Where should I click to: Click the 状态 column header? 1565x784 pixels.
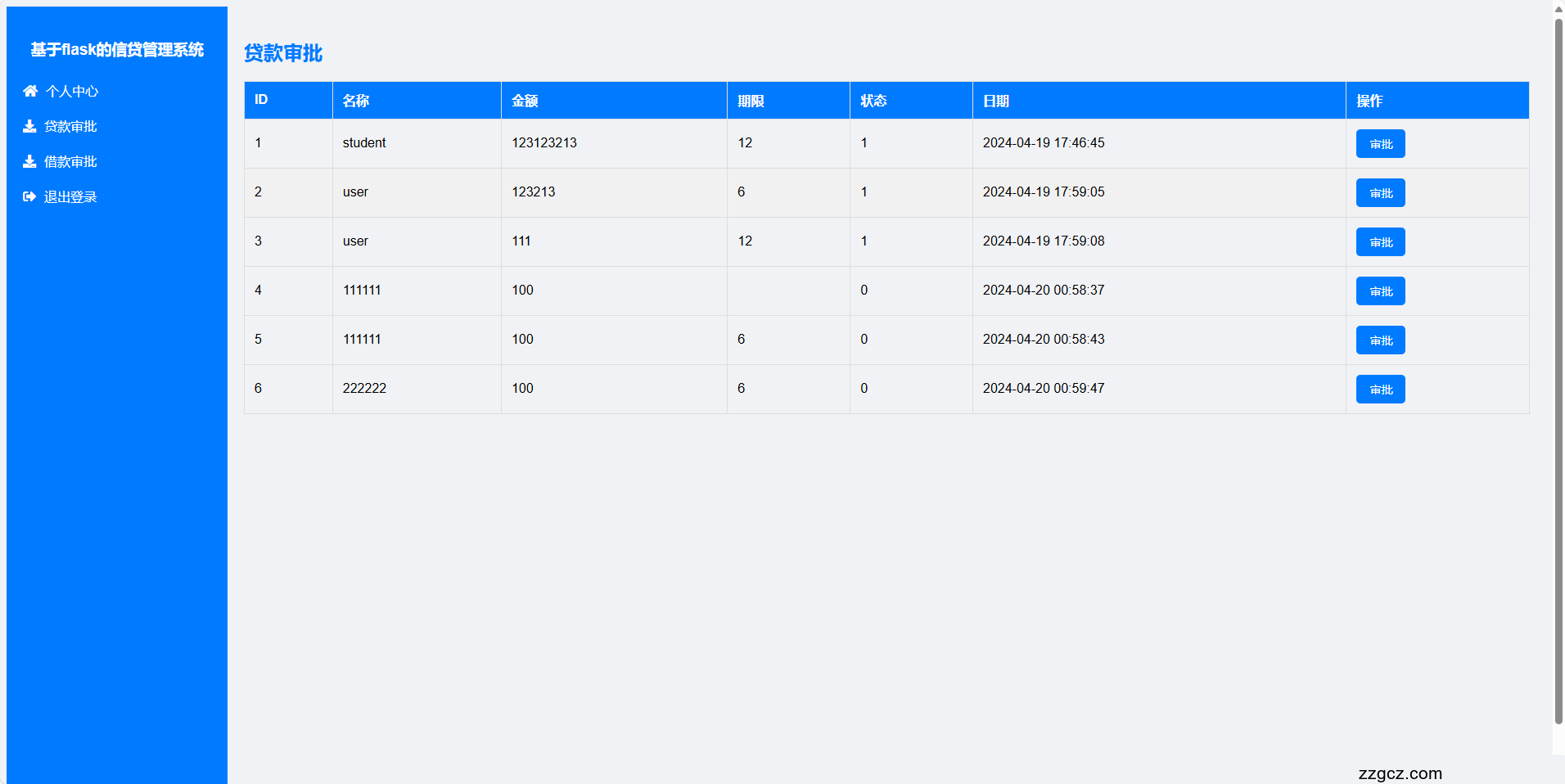pos(873,101)
